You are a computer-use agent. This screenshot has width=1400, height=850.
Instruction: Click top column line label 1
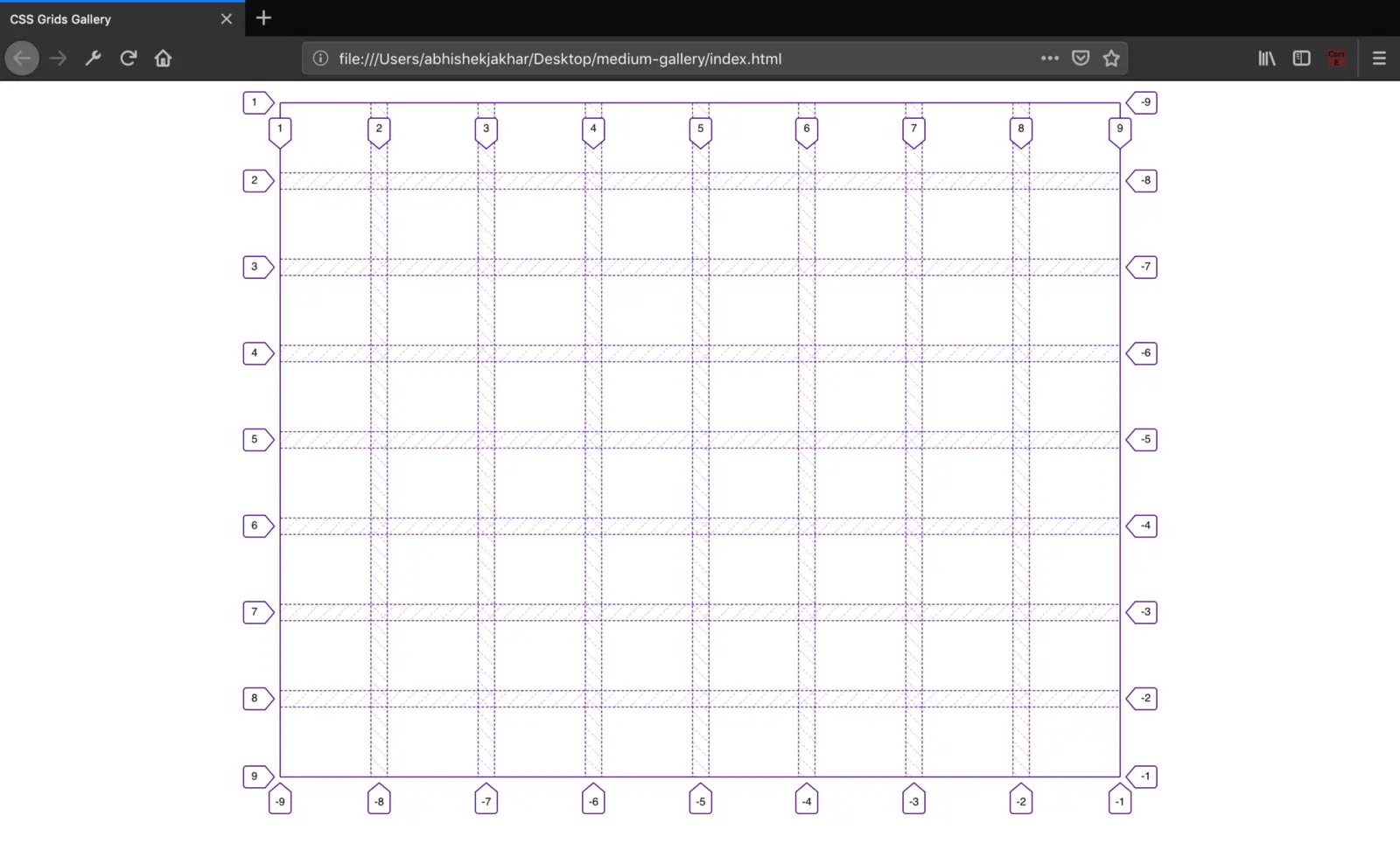280,132
